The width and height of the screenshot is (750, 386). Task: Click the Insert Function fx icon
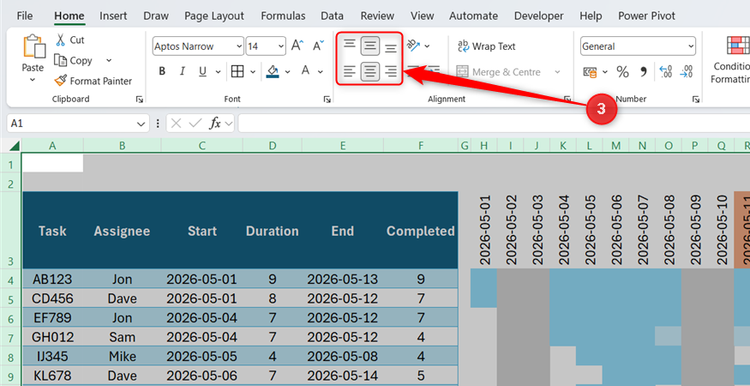[215, 123]
